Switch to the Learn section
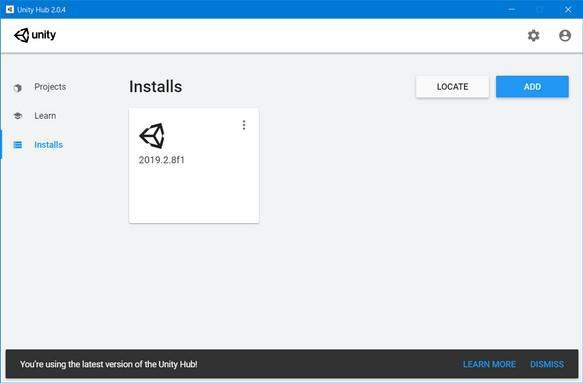The width and height of the screenshot is (583, 383). (x=45, y=116)
